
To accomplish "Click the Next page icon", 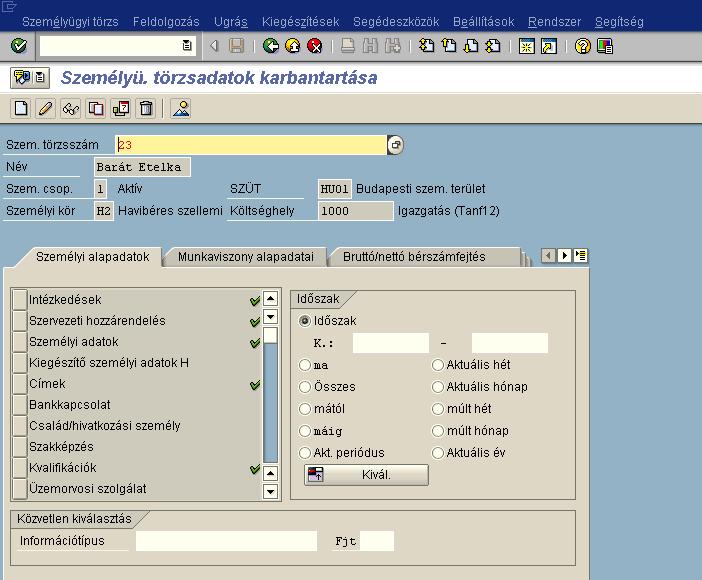I will point(471,46).
